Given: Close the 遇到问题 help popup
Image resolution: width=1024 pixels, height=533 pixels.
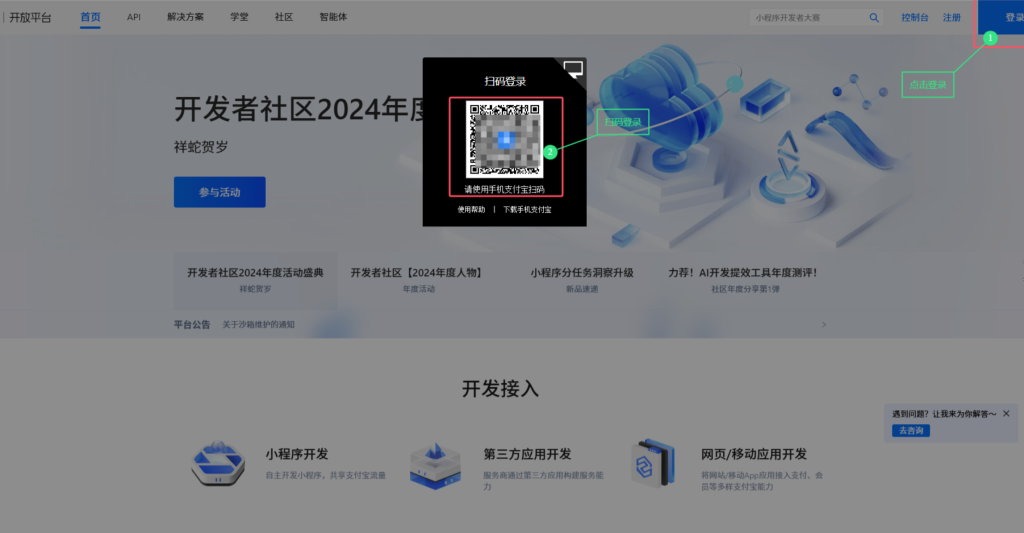Looking at the screenshot, I should click(1006, 413).
